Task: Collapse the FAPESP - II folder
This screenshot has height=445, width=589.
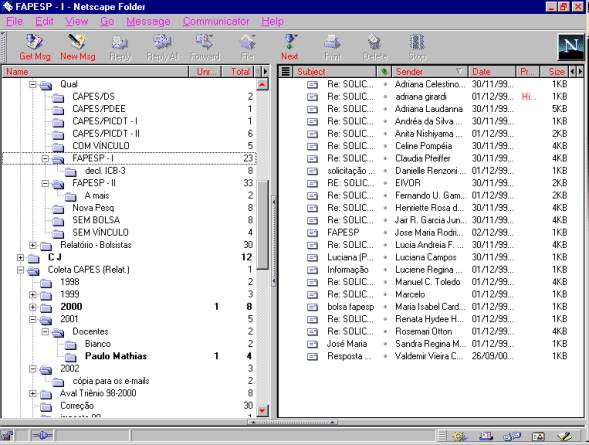Action: coord(45,183)
